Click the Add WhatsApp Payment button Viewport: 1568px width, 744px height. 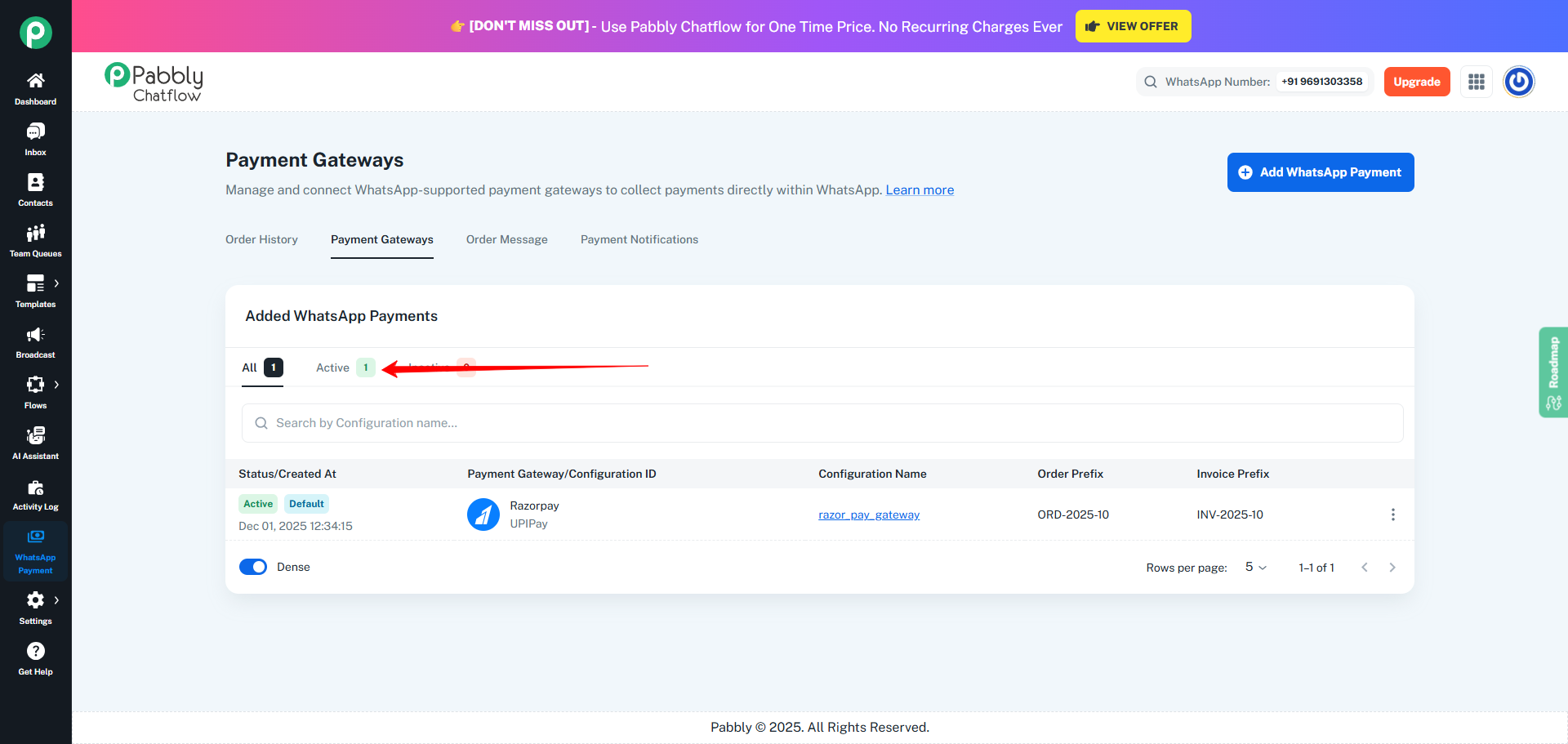tap(1321, 172)
